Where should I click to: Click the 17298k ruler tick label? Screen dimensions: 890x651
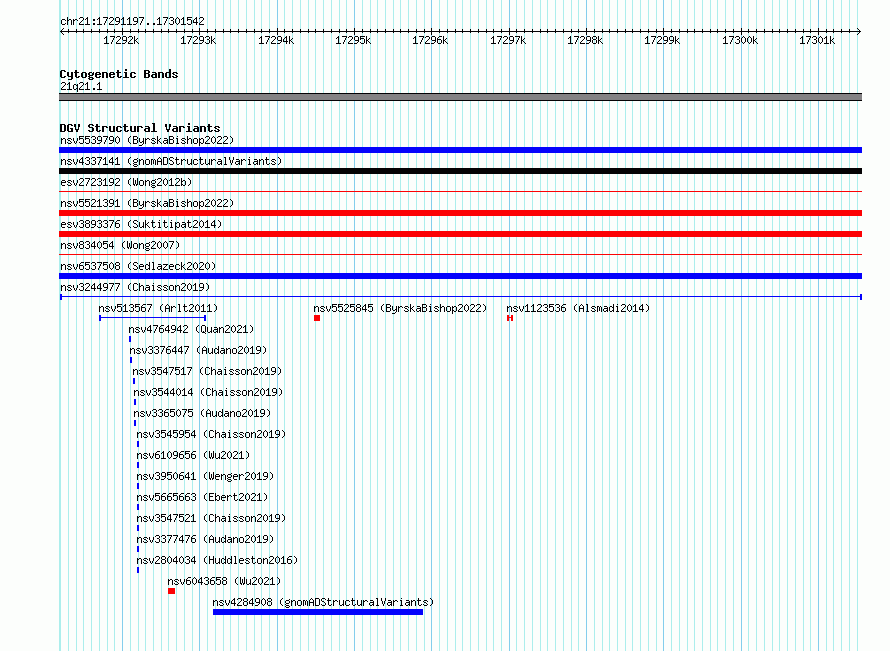point(585,40)
